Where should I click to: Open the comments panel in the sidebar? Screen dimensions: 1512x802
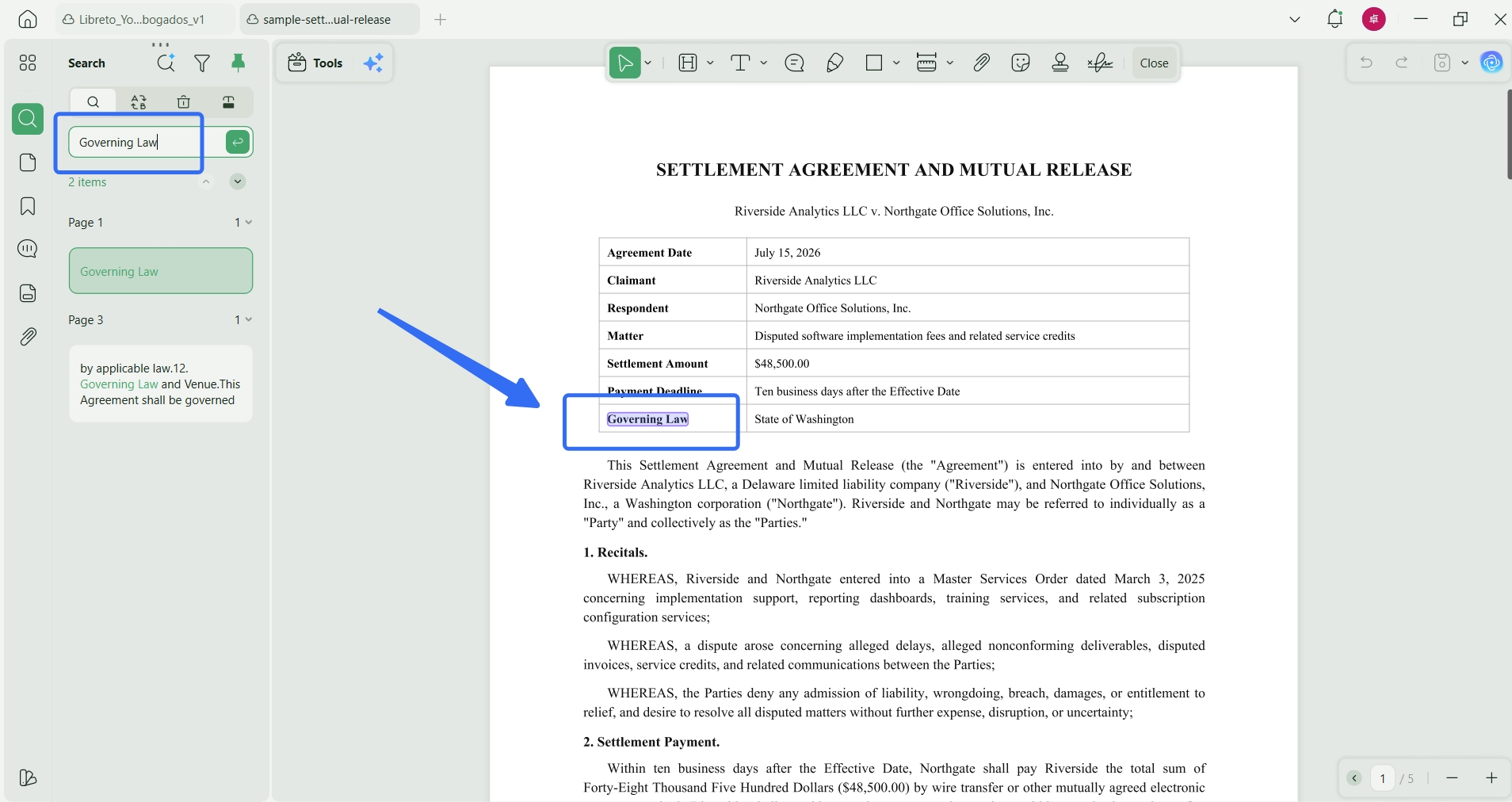point(28,249)
